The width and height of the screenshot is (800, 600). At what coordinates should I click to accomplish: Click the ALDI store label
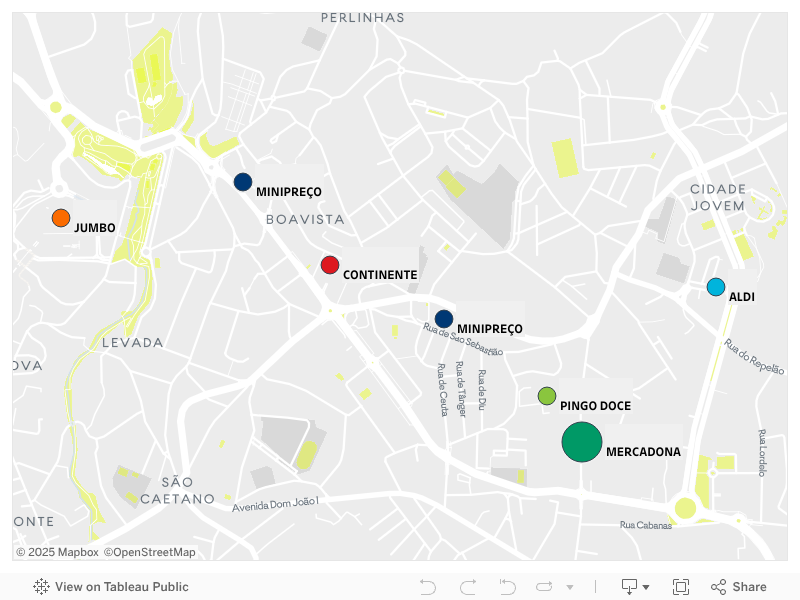742,297
